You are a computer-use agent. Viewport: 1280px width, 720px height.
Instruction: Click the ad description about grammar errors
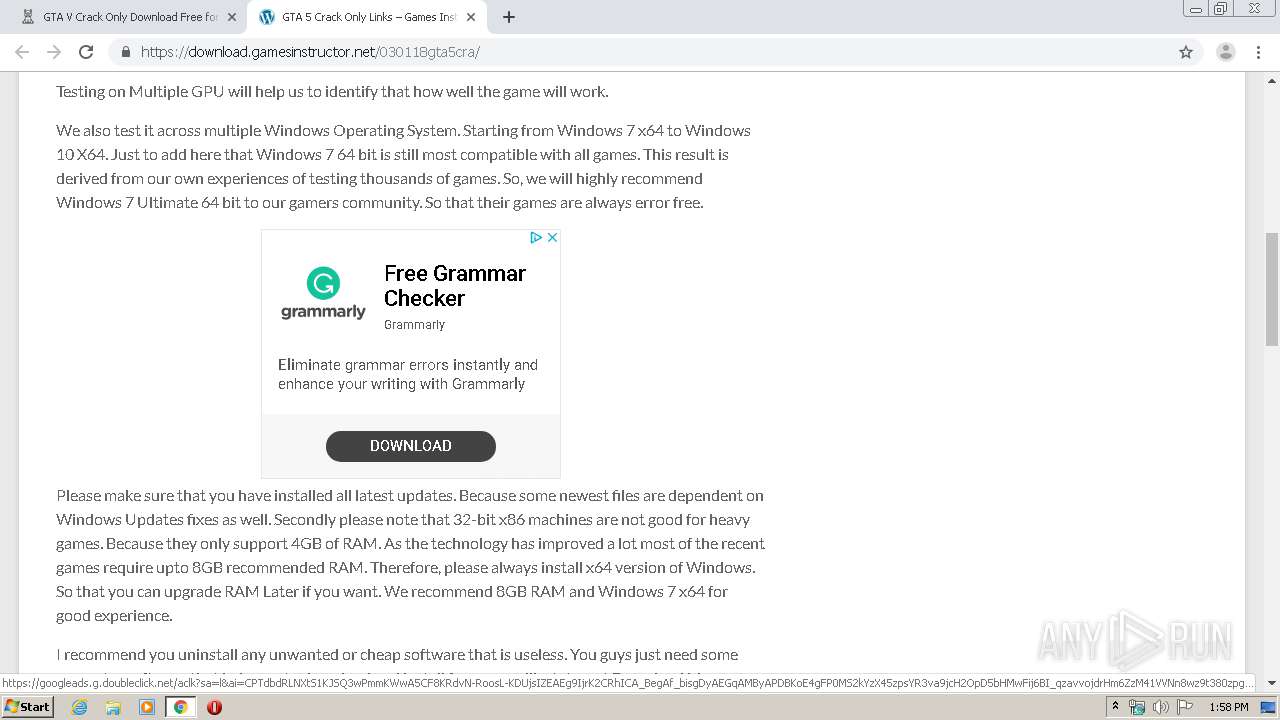point(408,374)
